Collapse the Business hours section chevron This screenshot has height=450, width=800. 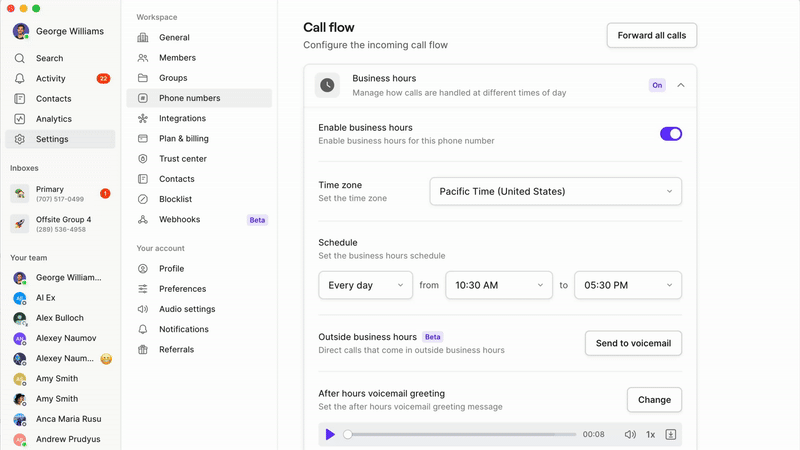coord(681,85)
